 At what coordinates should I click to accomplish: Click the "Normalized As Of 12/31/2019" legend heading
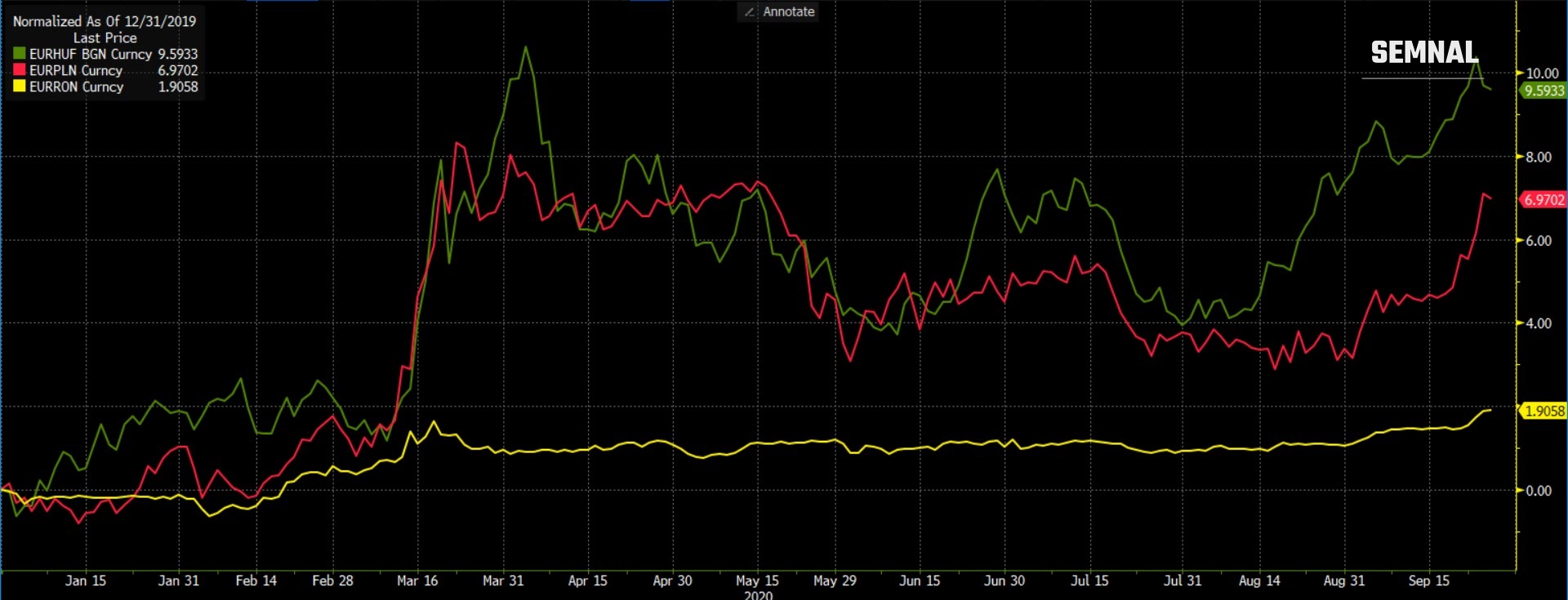pos(105,21)
